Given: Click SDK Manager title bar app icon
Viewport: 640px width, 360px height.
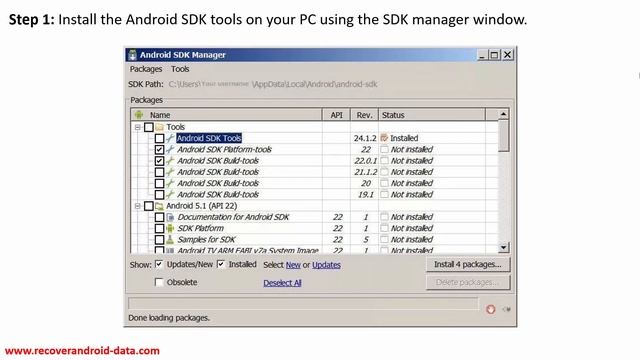Looking at the screenshot, I should [132, 55].
